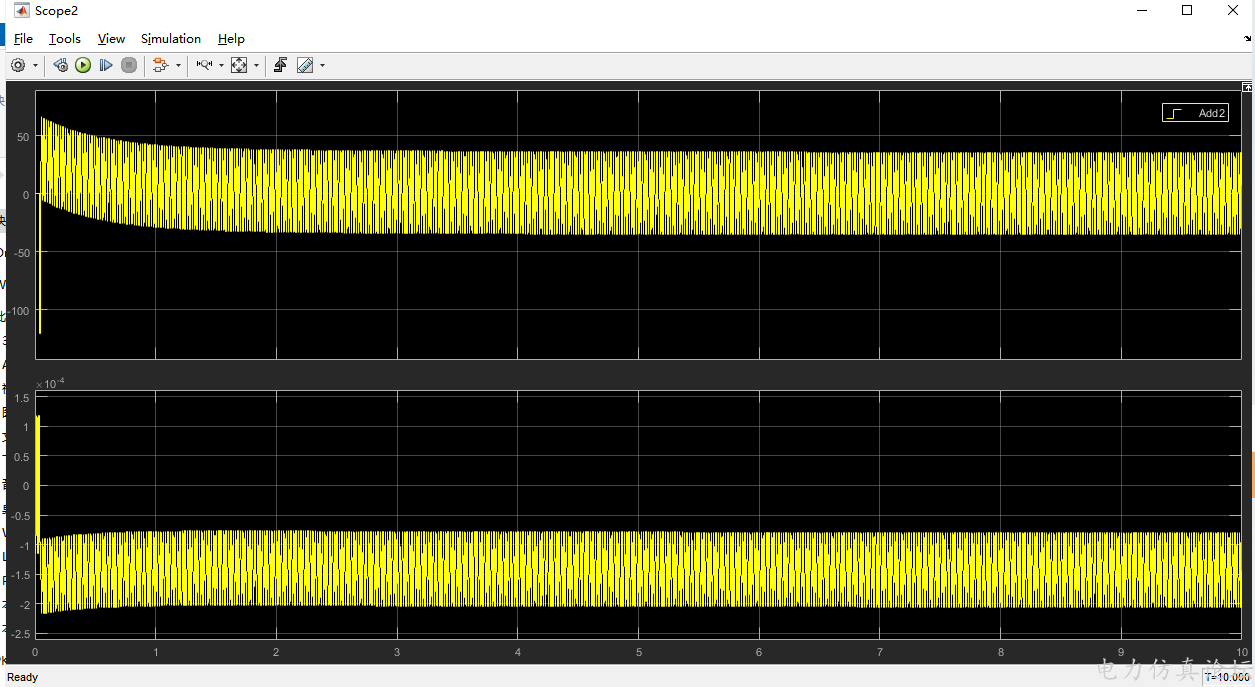
Task: Open the dropdown beside the highlight block icon
Action: click(178, 65)
